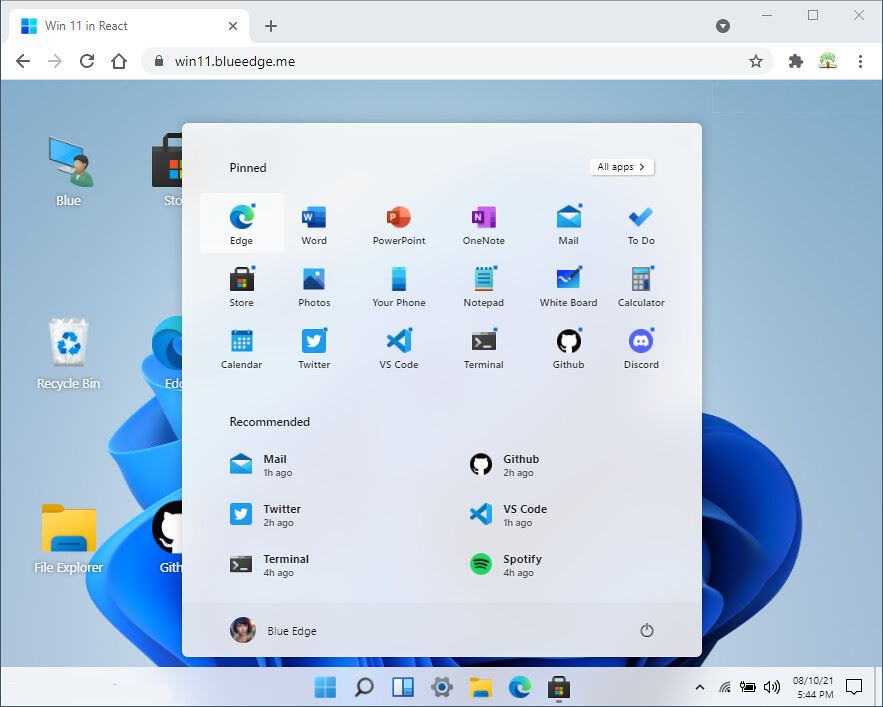Launch the Your Phone app

point(399,285)
